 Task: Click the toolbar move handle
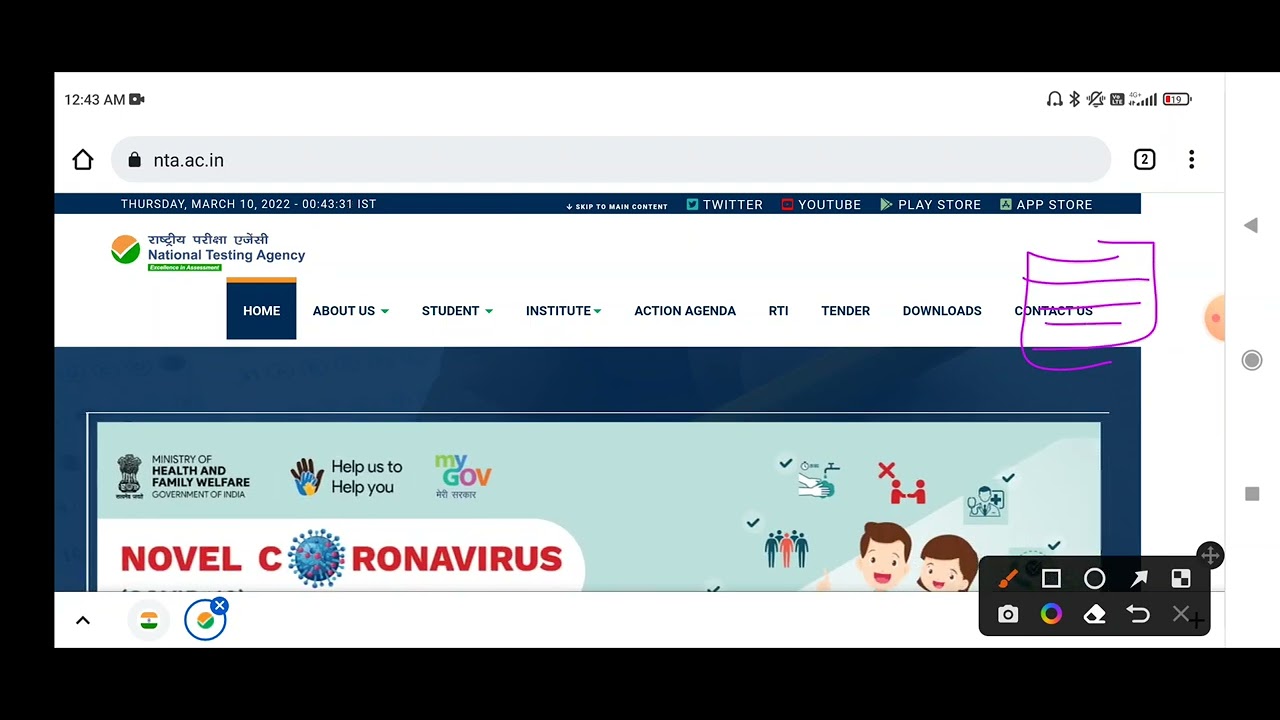[1210, 556]
